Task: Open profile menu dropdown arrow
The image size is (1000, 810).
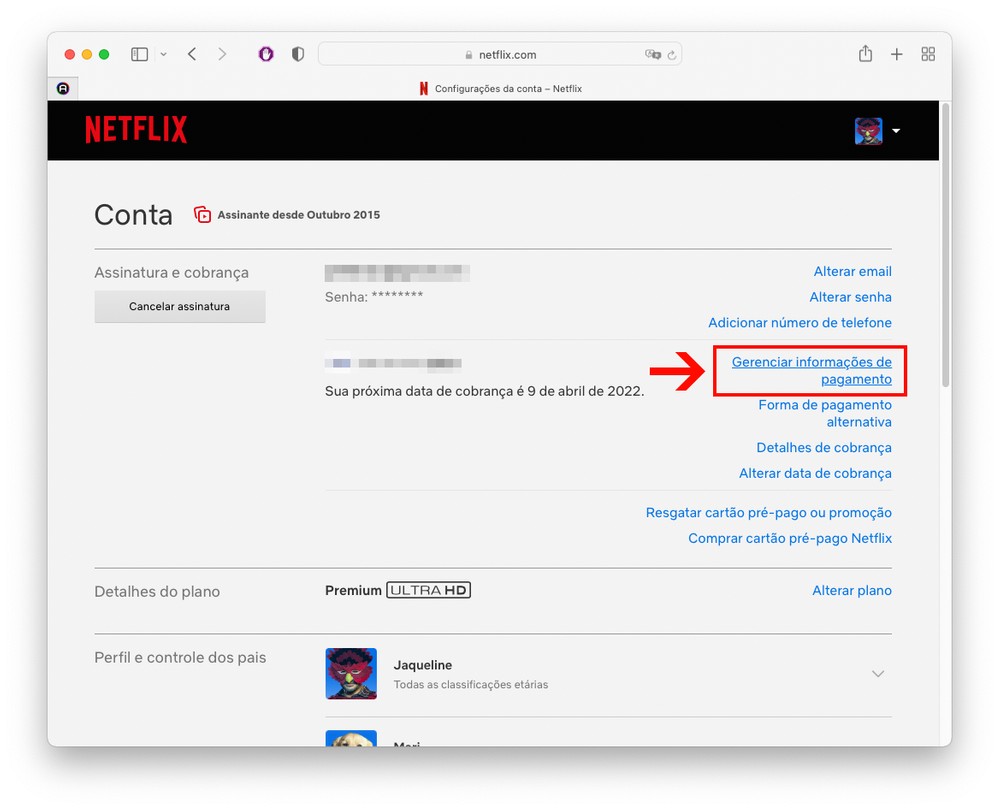Action: point(896,131)
